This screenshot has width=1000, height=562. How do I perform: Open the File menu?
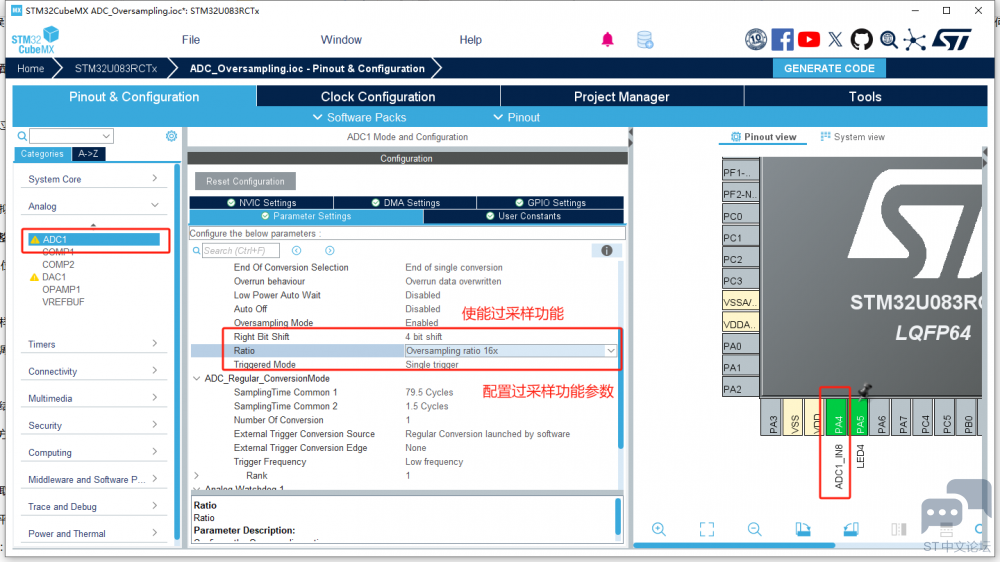191,40
